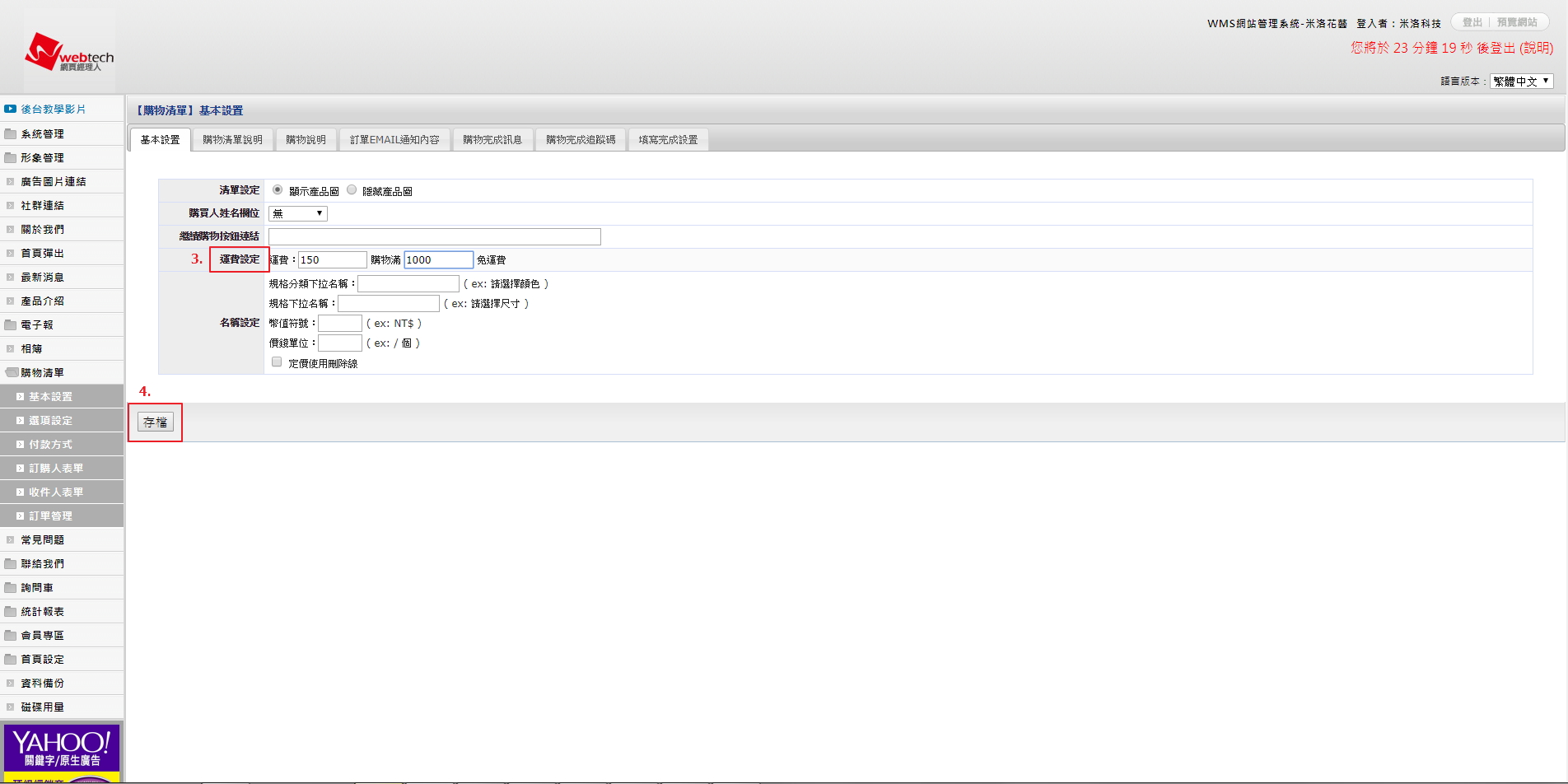Collapse the 購物清單 sidebar menu
This screenshot has height=784, width=1568.
[42, 372]
